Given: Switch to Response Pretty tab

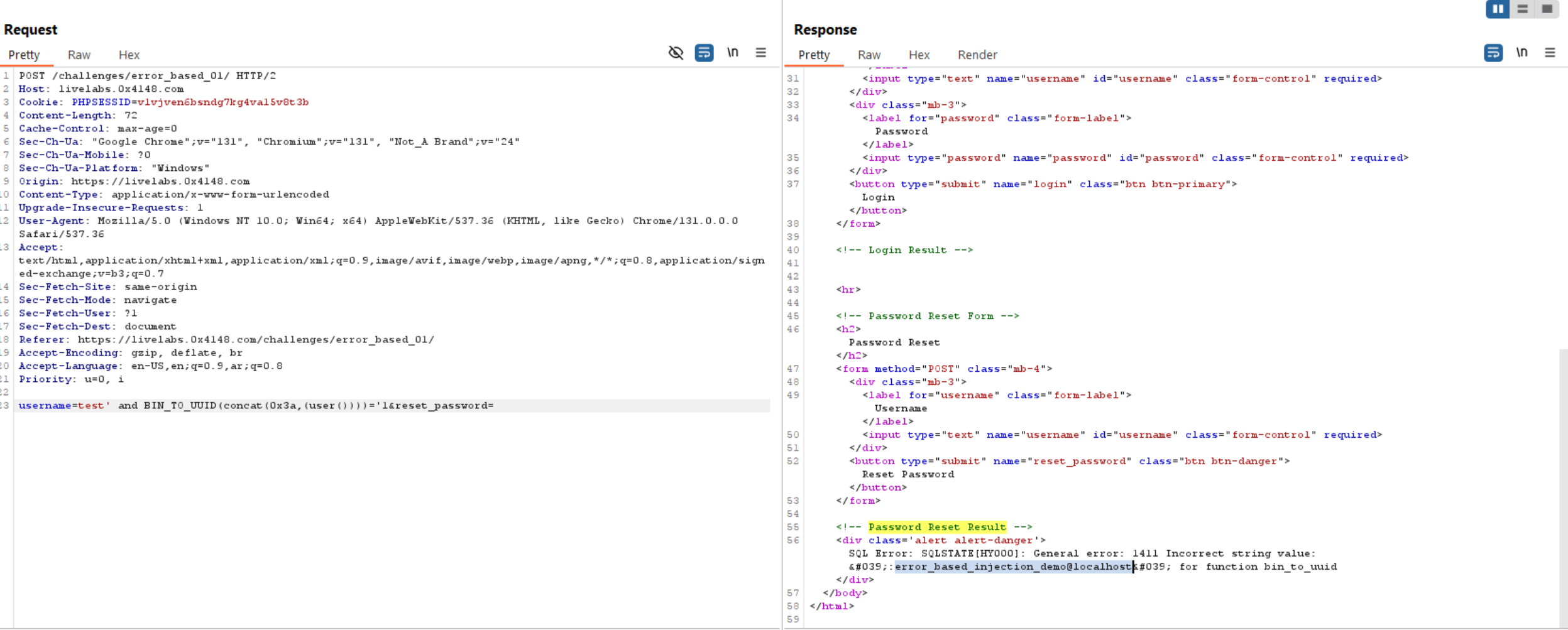Looking at the screenshot, I should tap(814, 55).
